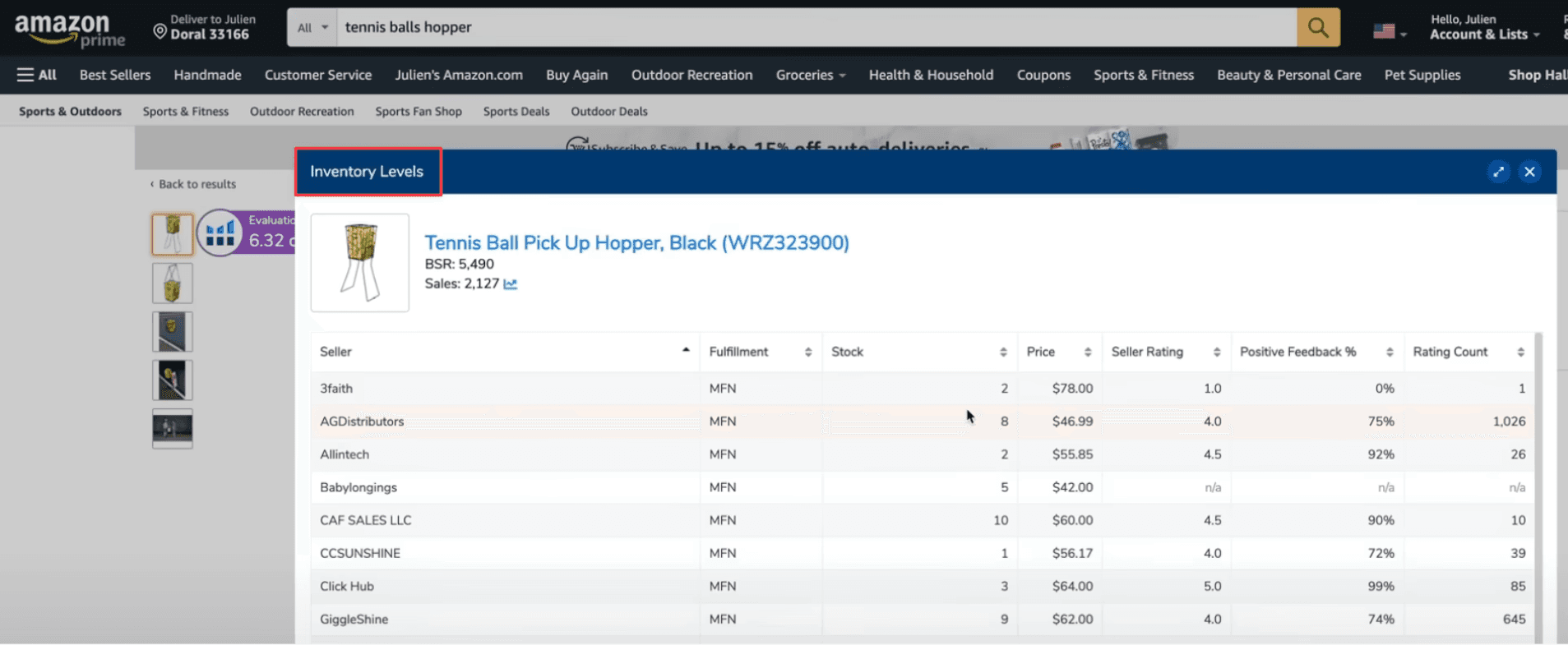The height and width of the screenshot is (645, 1568).
Task: Open Buy Again in the nav bar
Action: click(x=577, y=75)
